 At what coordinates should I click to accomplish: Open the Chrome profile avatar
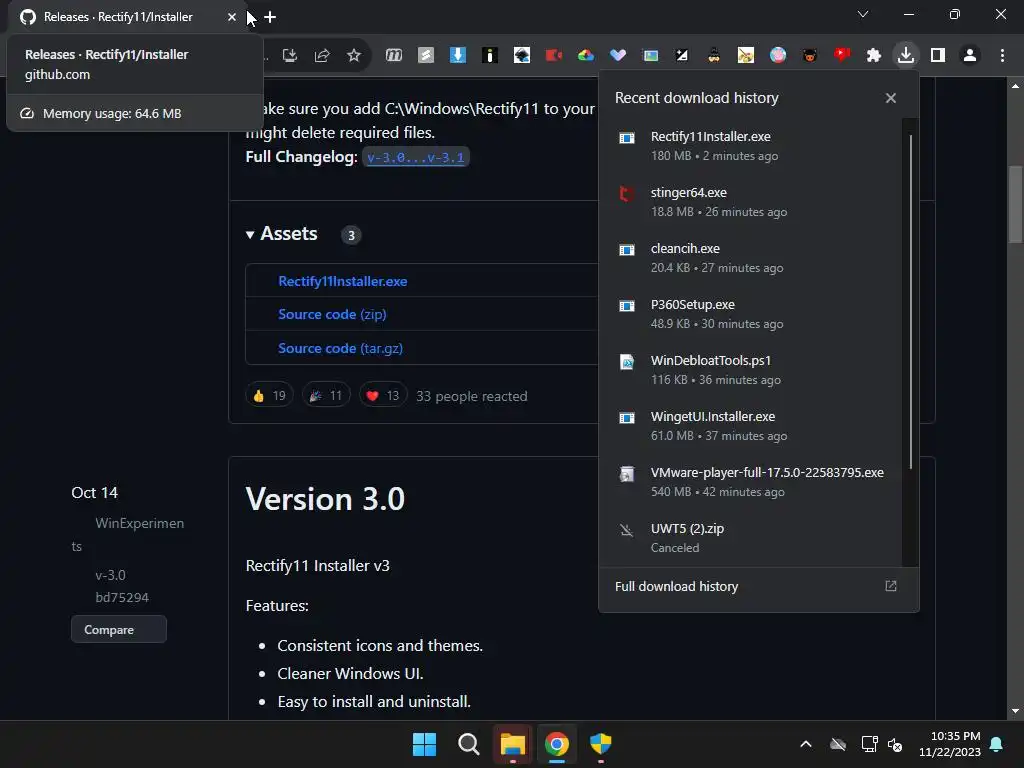click(970, 56)
